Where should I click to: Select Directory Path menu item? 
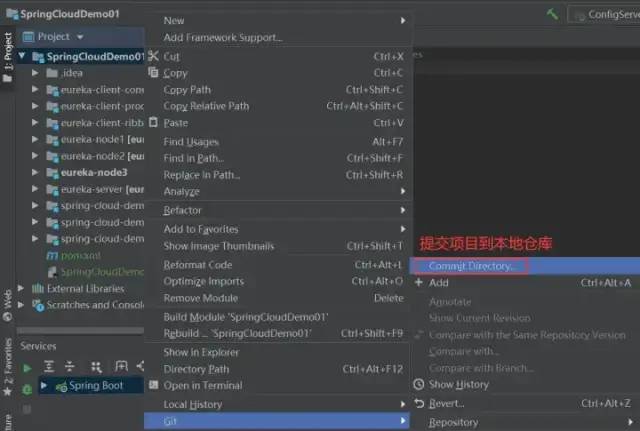pyautogui.click(x=279, y=369)
